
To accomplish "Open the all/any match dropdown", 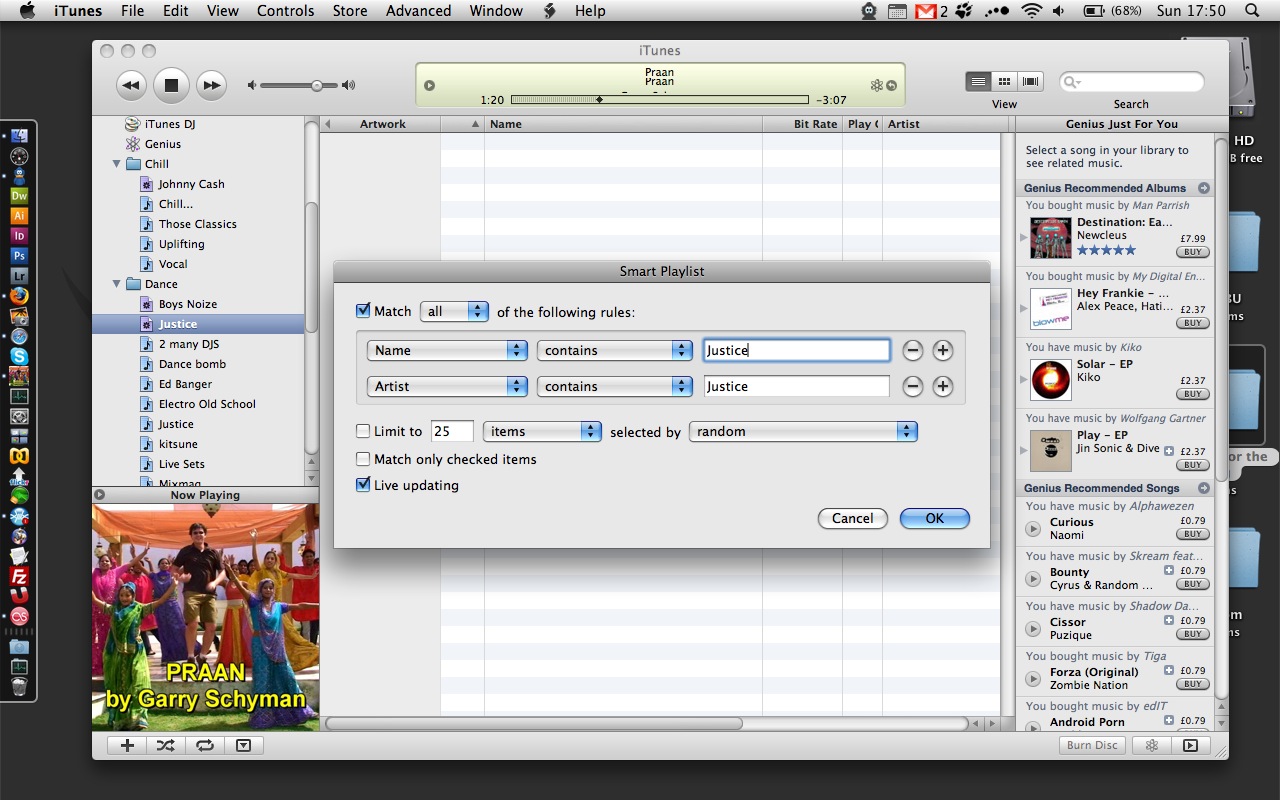I will [x=455, y=311].
